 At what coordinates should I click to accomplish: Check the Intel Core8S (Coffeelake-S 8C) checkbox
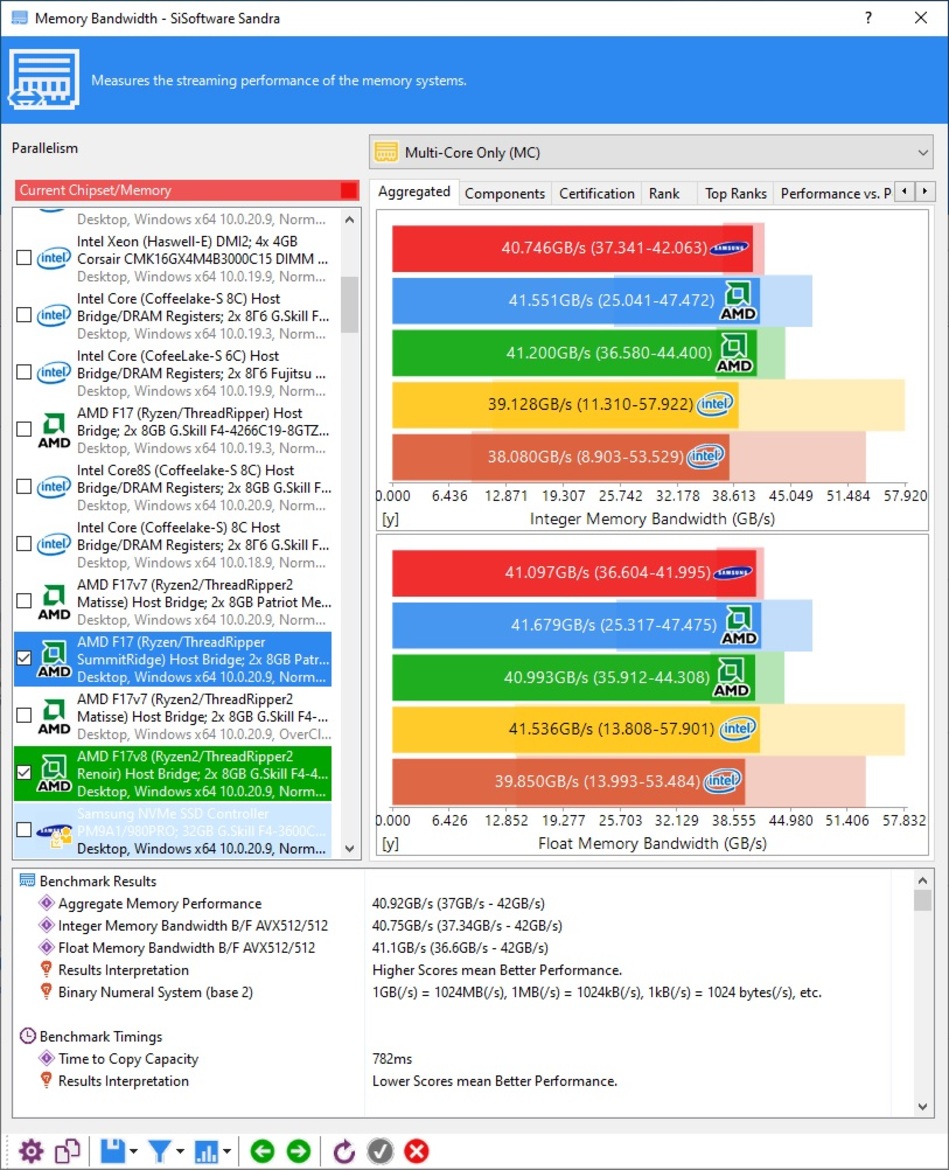pyautogui.click(x=24, y=487)
